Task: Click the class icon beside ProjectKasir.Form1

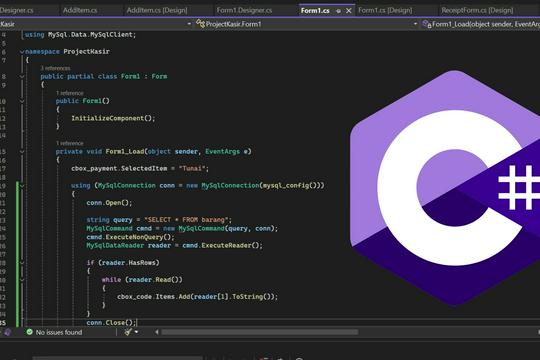Action: point(200,23)
